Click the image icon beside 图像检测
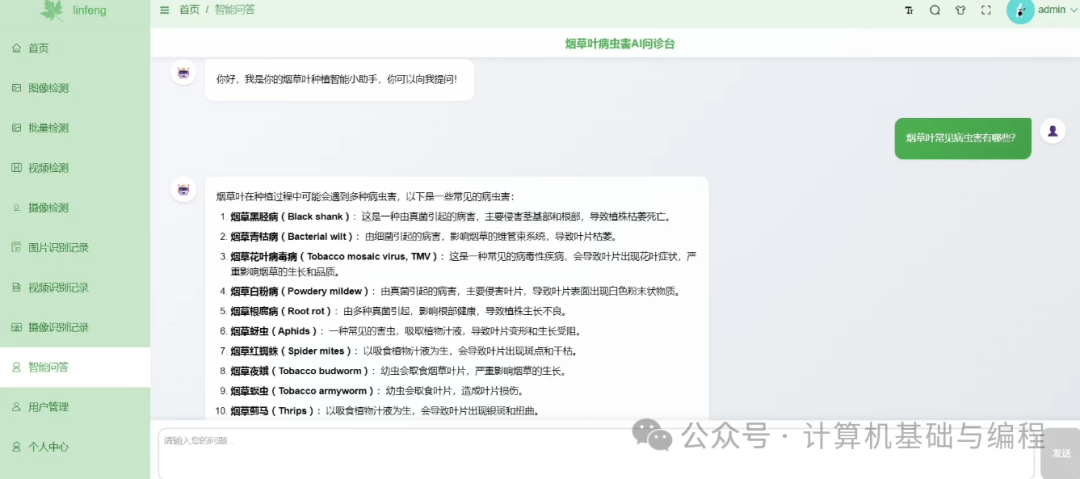Screen dimensions: 1080x479 click(x=17, y=88)
